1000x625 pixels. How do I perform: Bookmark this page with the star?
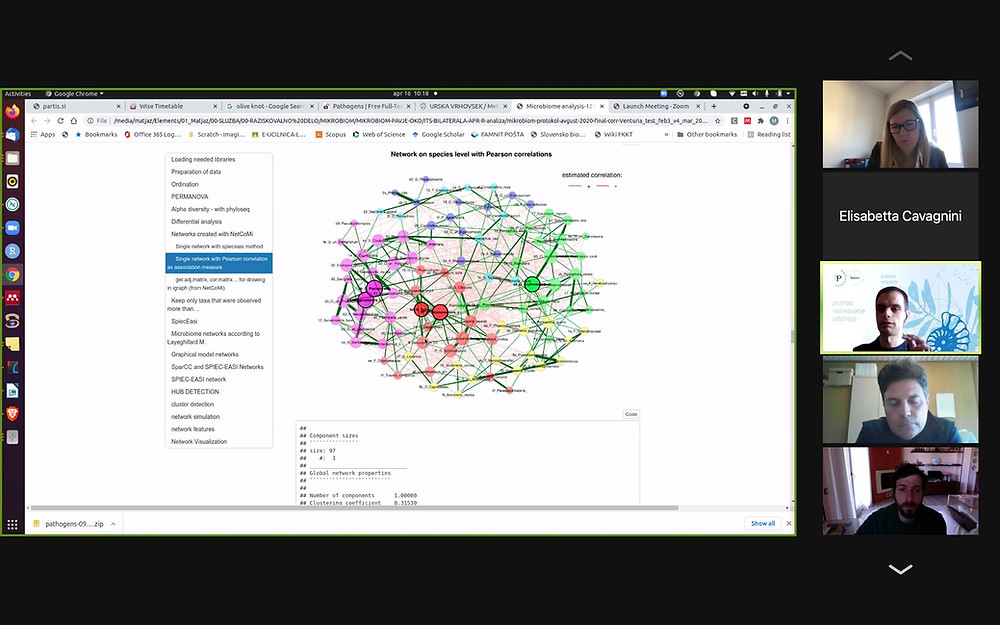coord(718,121)
